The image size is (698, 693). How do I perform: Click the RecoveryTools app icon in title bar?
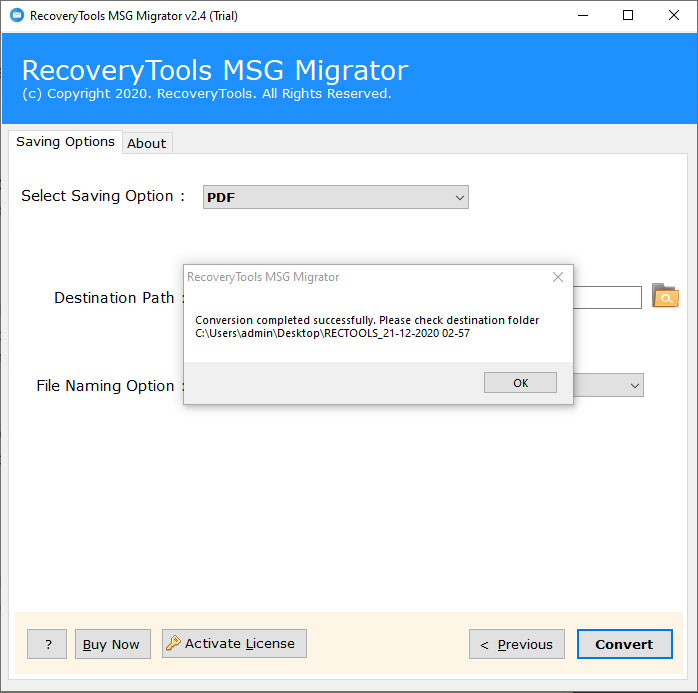click(17, 16)
